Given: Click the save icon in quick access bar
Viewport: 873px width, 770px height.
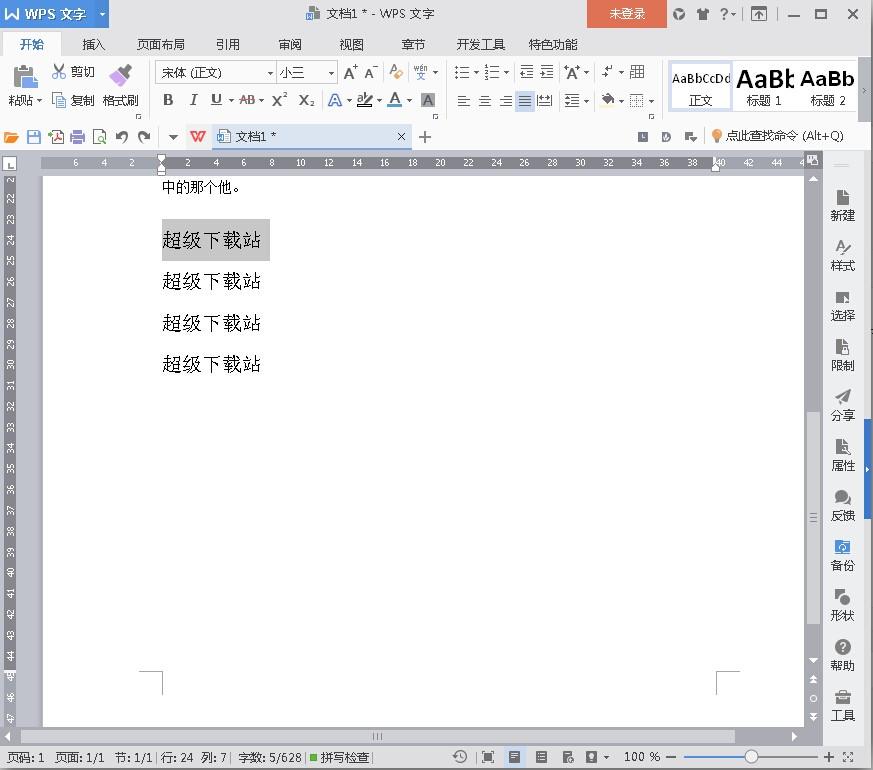Looking at the screenshot, I should [x=34, y=137].
